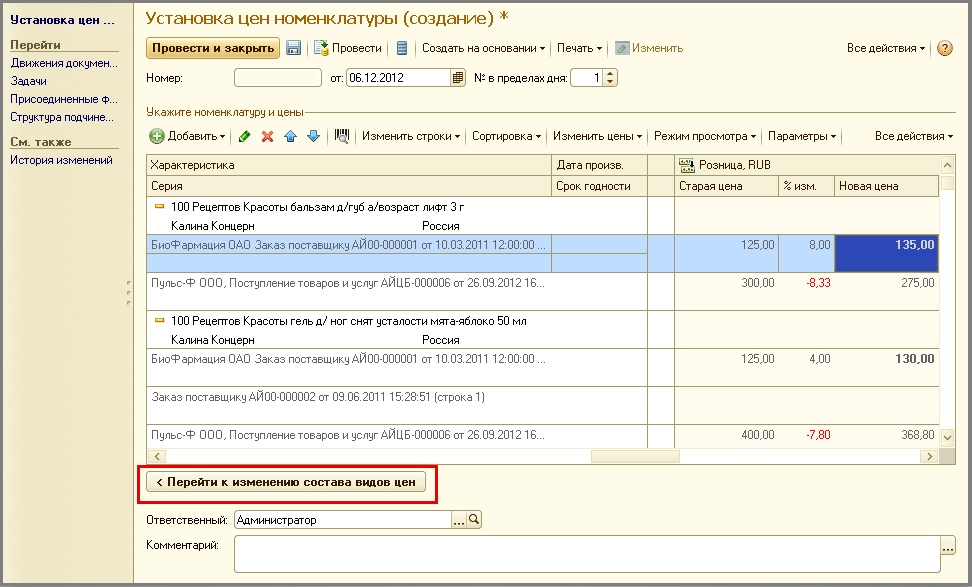Click the Новая цена column header
Viewport: 972px width, 587px height.
pyautogui.click(x=886, y=186)
